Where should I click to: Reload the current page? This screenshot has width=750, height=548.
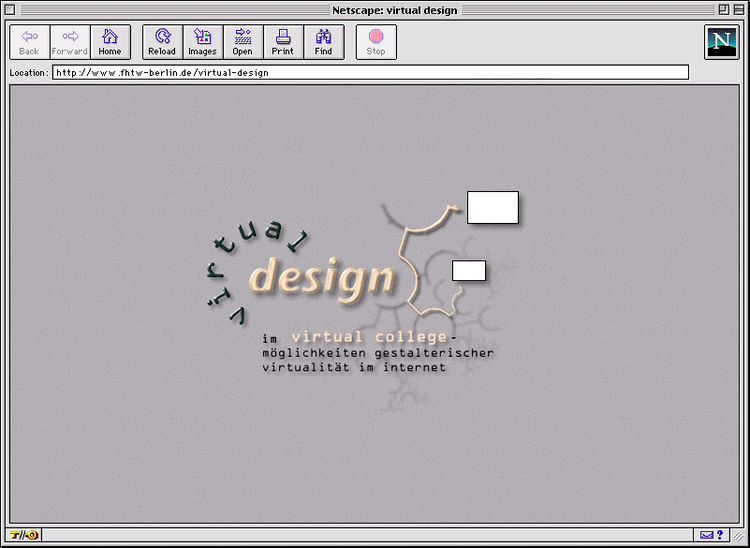(x=162, y=42)
